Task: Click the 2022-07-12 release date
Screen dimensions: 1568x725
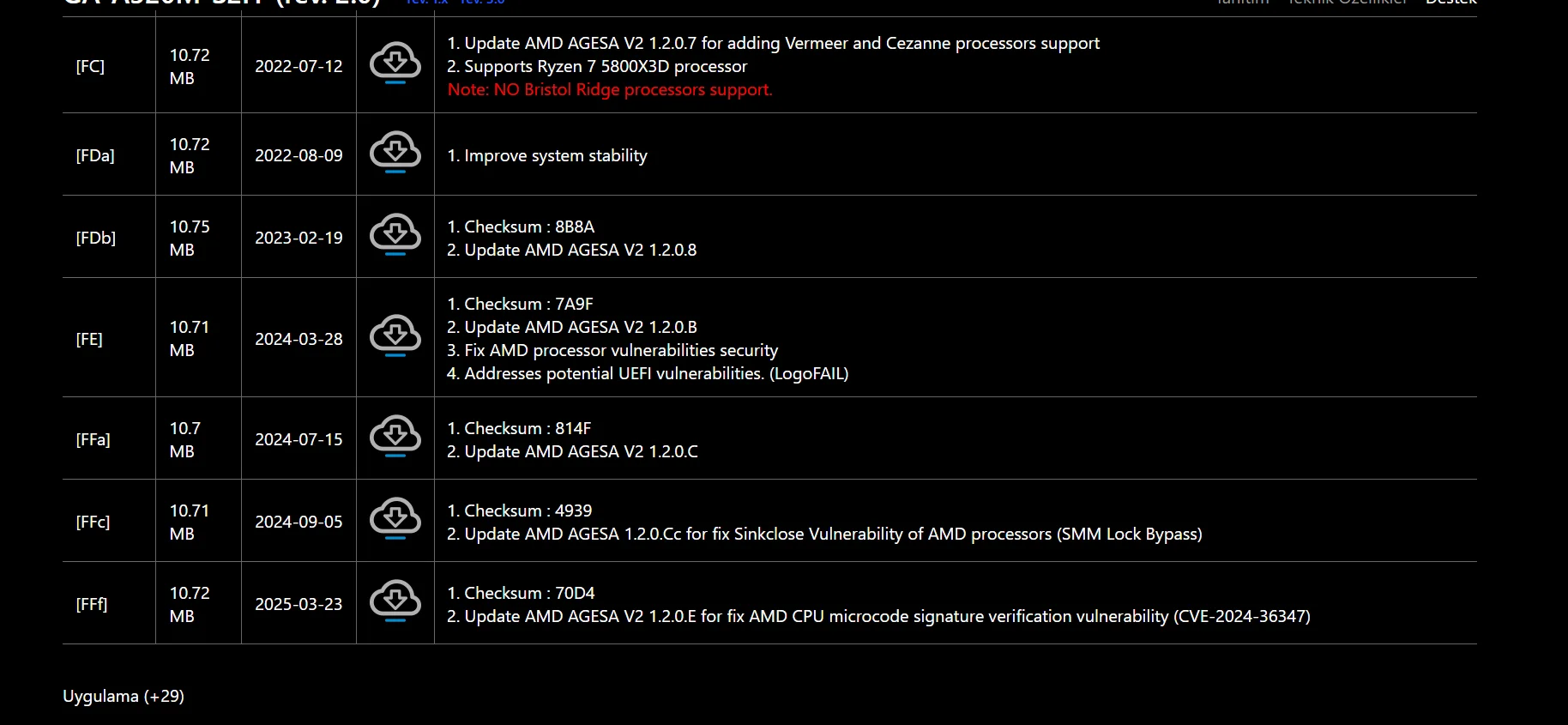Action: pos(299,66)
